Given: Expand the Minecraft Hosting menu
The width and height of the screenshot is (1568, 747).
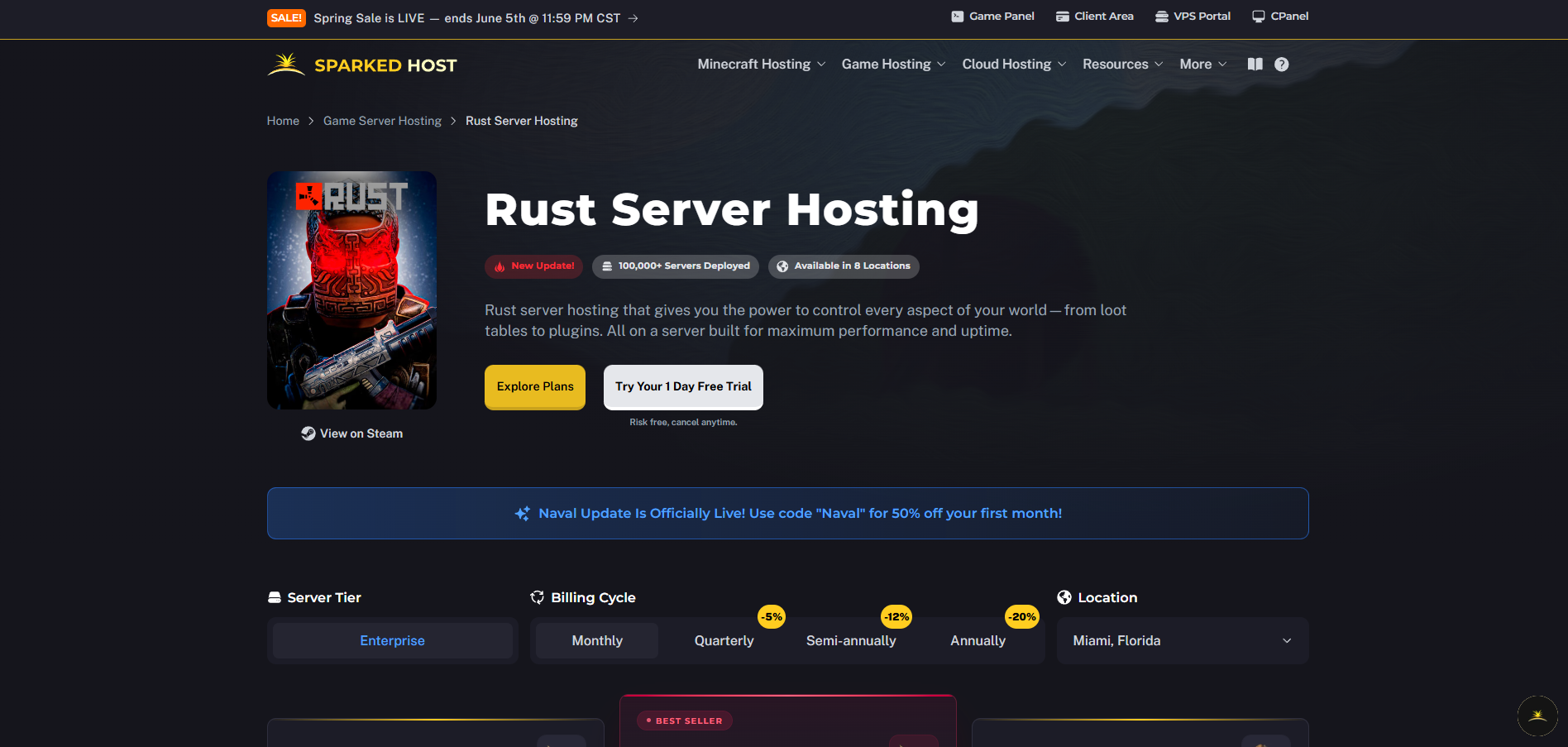Looking at the screenshot, I should [x=762, y=65].
